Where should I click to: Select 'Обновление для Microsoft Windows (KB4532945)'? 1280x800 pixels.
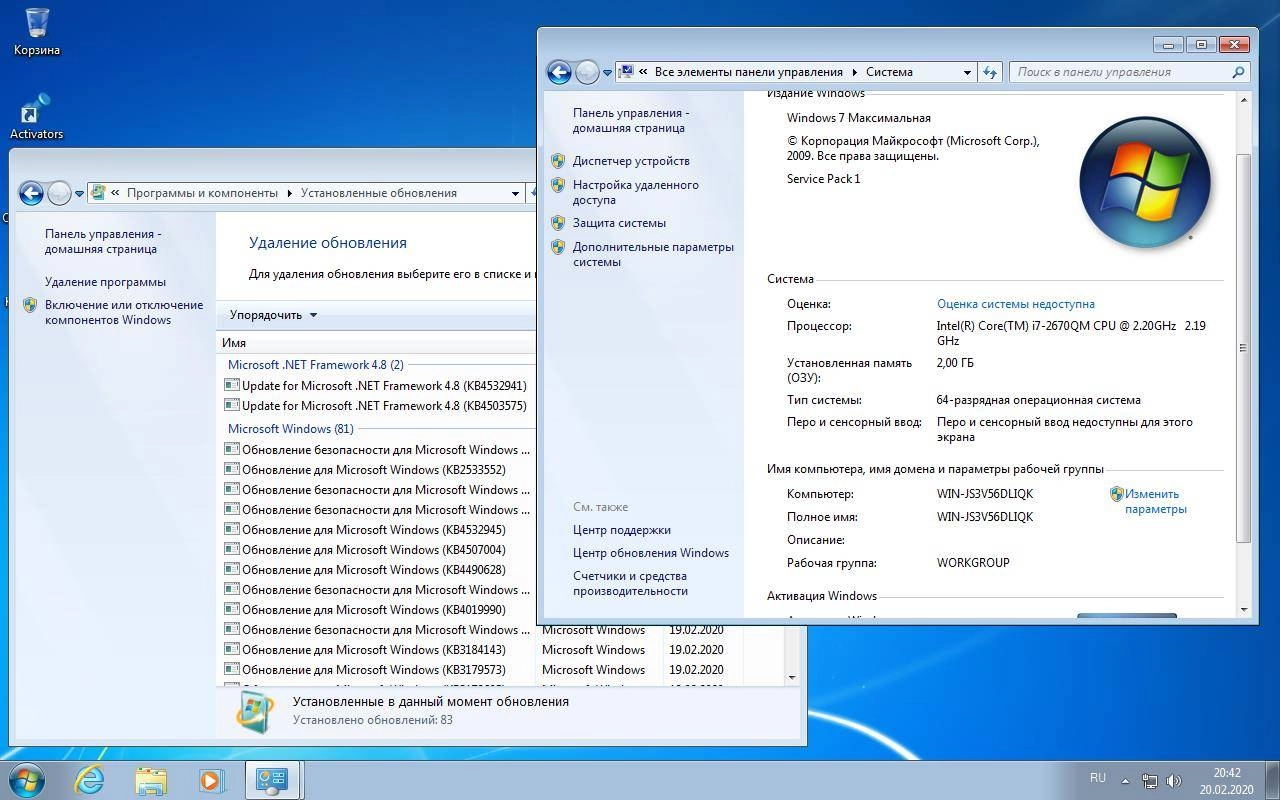coord(374,530)
